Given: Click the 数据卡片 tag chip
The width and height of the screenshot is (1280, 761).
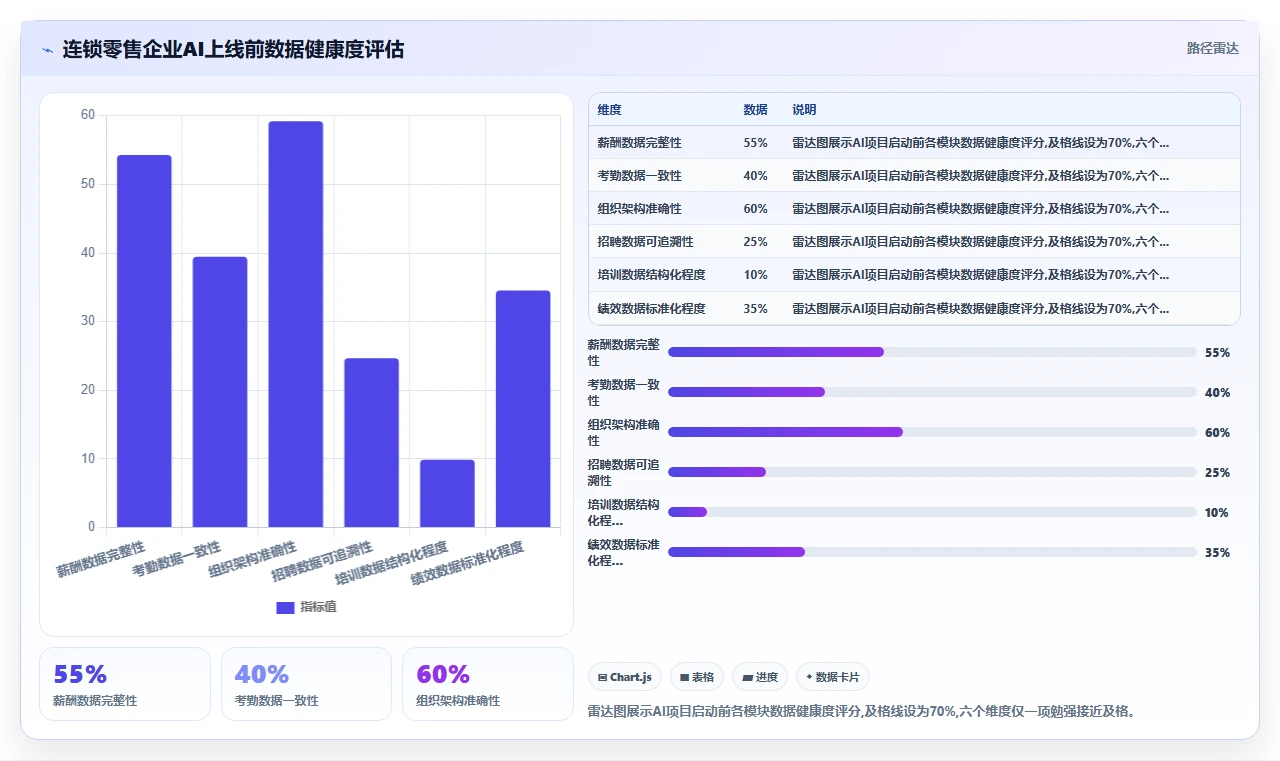Looking at the screenshot, I should [833, 677].
